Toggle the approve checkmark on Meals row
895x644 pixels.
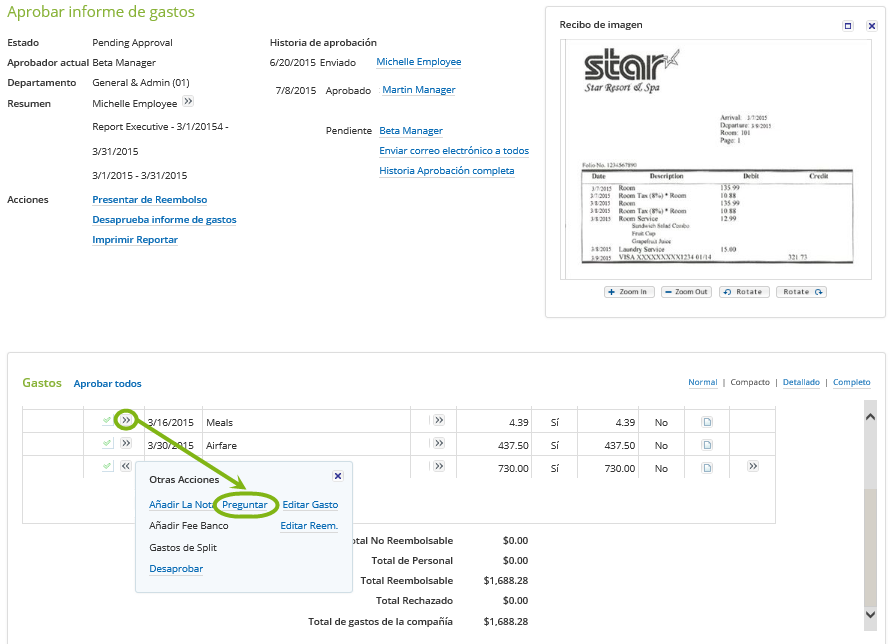pos(107,420)
